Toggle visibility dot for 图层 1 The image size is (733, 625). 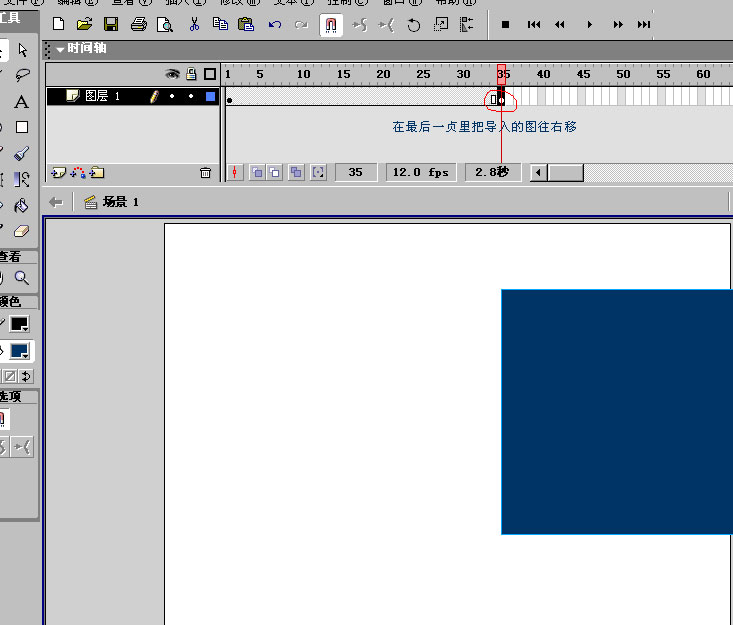[172, 96]
